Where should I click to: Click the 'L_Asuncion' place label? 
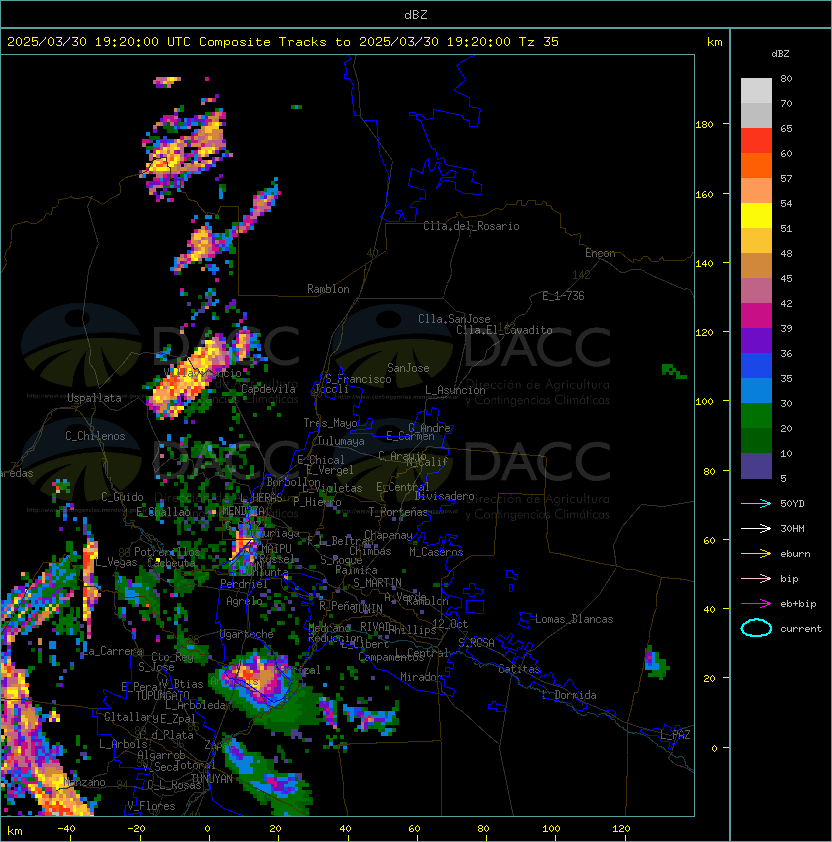455,390
